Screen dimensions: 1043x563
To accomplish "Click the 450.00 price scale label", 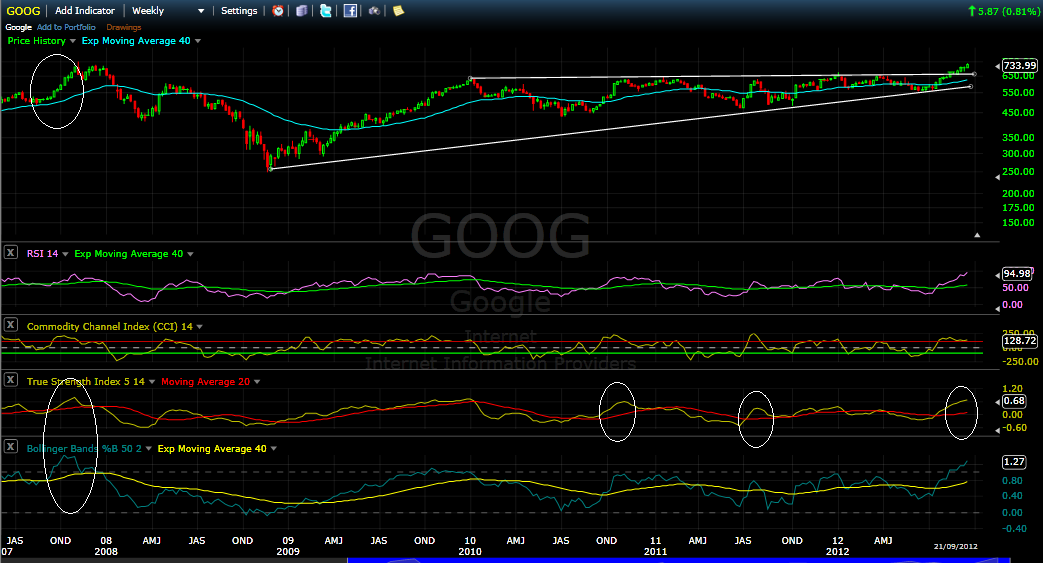I will 1018,112.
